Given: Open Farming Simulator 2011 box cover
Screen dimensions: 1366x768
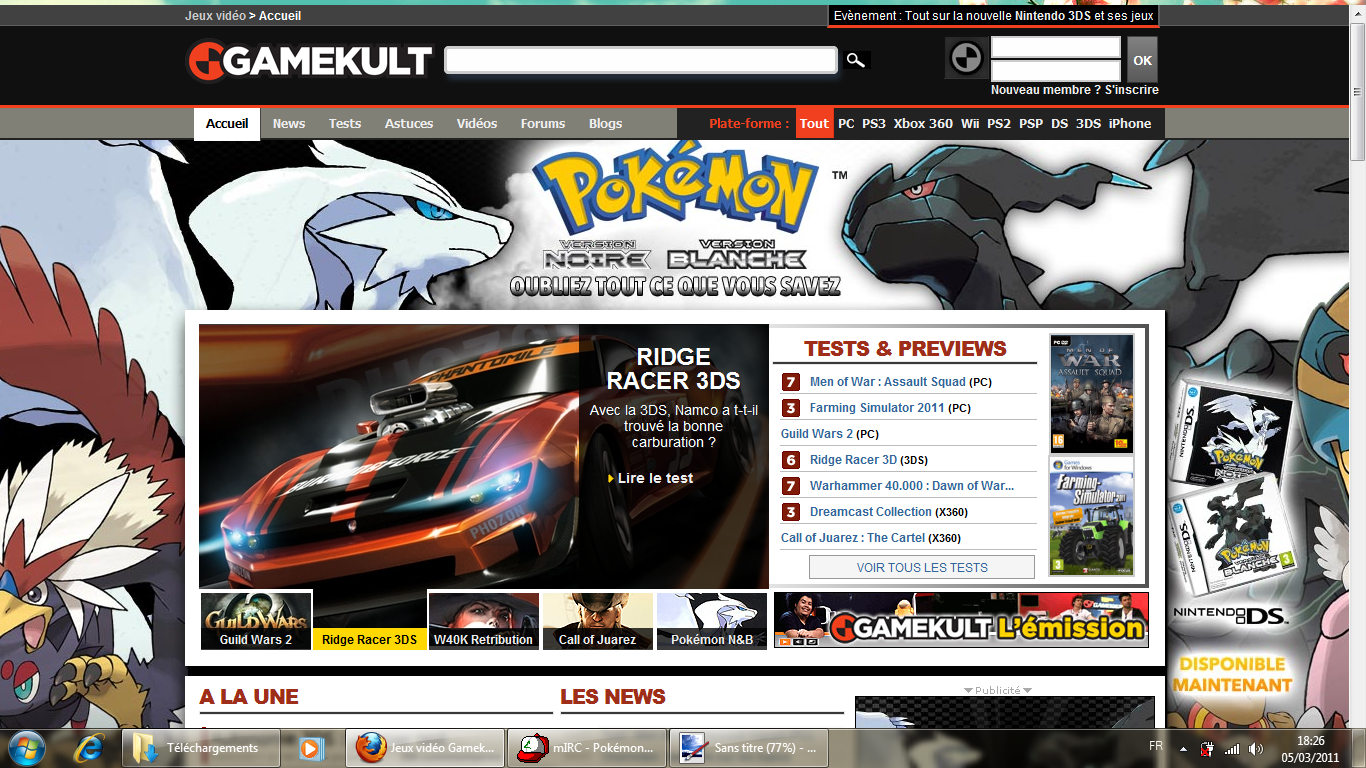Looking at the screenshot, I should tap(1091, 516).
